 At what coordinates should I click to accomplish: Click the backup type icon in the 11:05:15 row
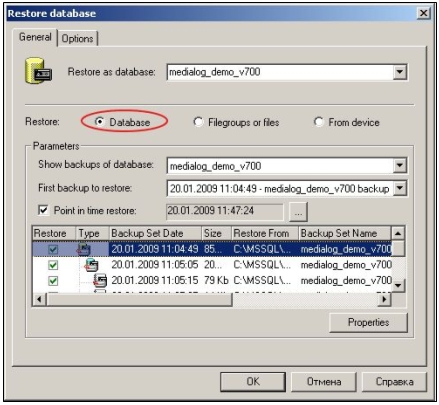pyautogui.click(x=100, y=280)
